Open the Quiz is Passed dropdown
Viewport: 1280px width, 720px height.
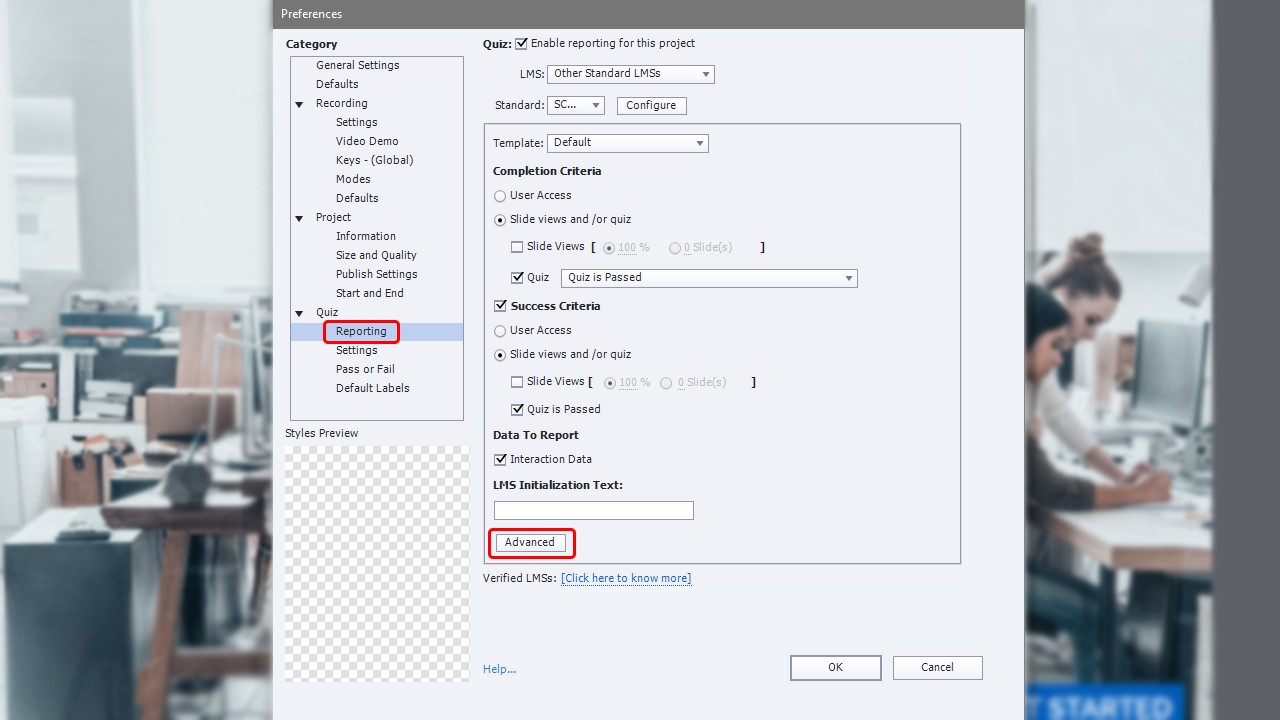click(709, 278)
